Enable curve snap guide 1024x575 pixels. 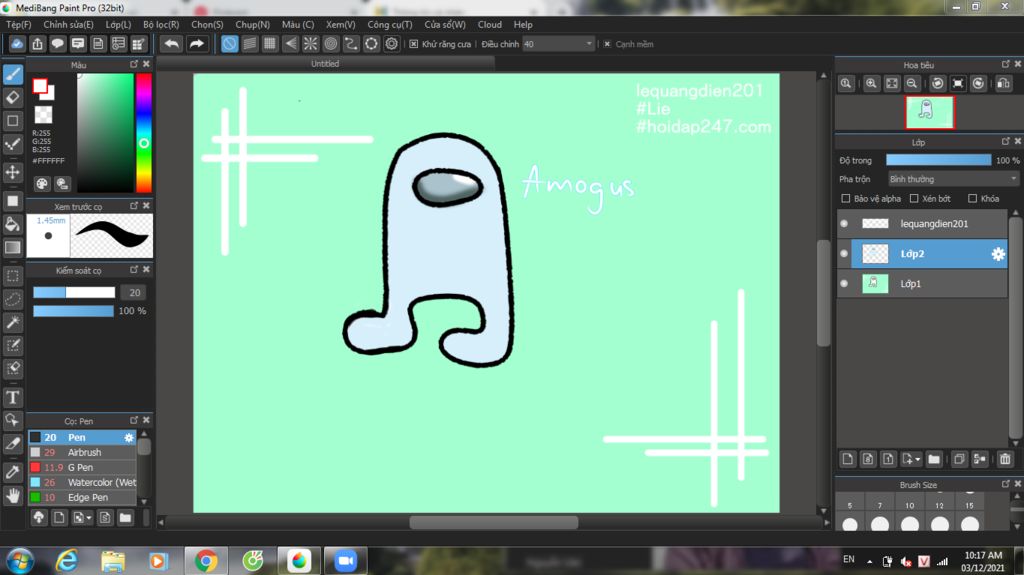[351, 44]
